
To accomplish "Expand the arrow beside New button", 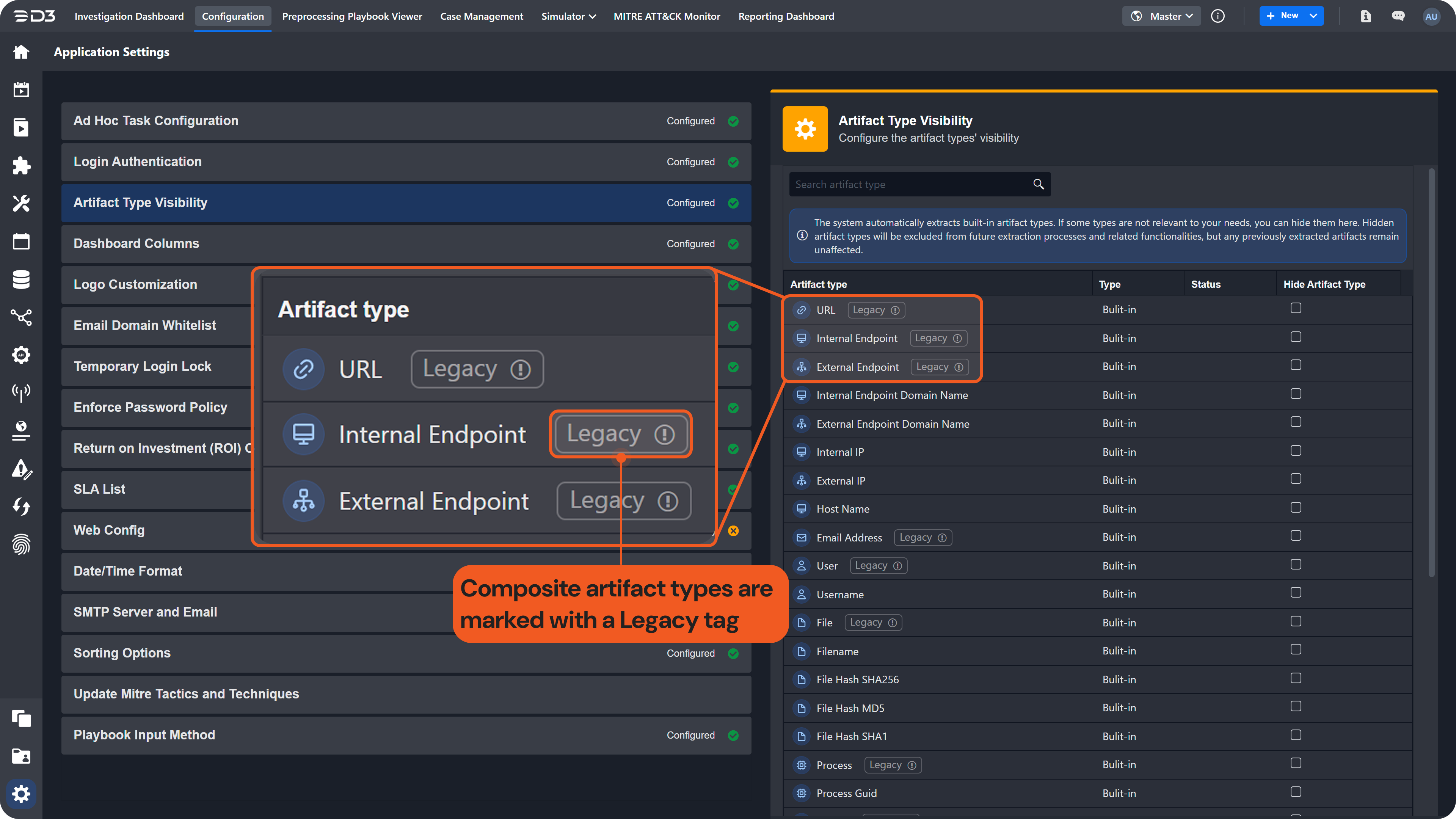I will point(1313,16).
